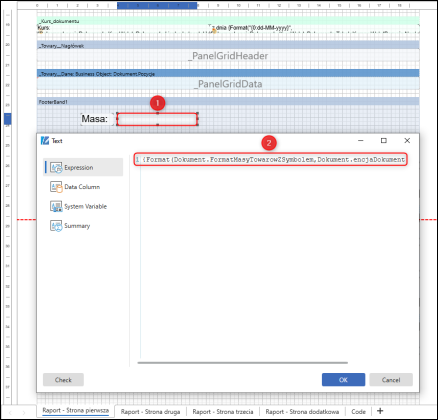
Task: Click into the expression editor line
Action: (x=270, y=160)
